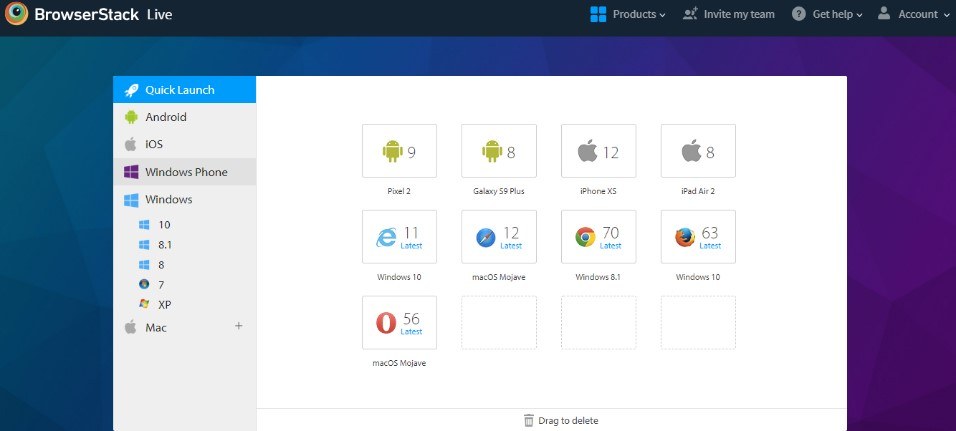Click the iPhone XS label

pyautogui.click(x=599, y=191)
